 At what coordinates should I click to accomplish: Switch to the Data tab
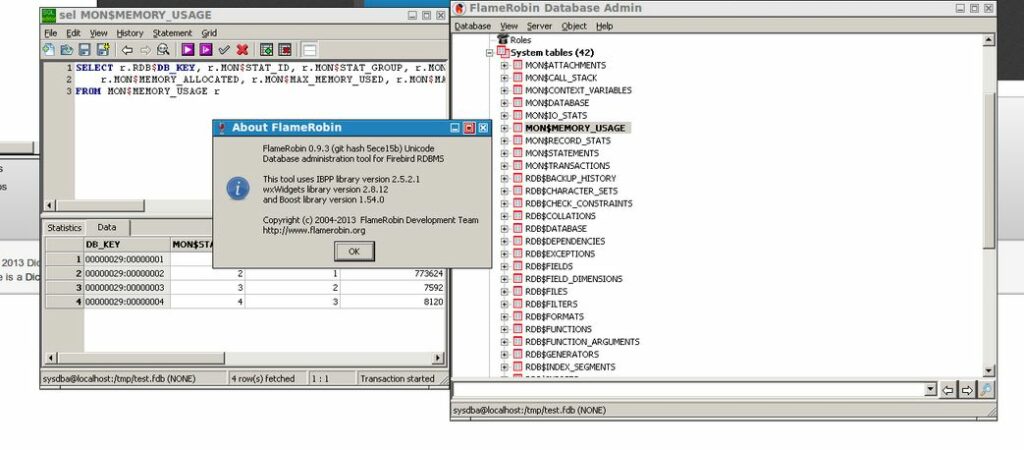(x=107, y=227)
